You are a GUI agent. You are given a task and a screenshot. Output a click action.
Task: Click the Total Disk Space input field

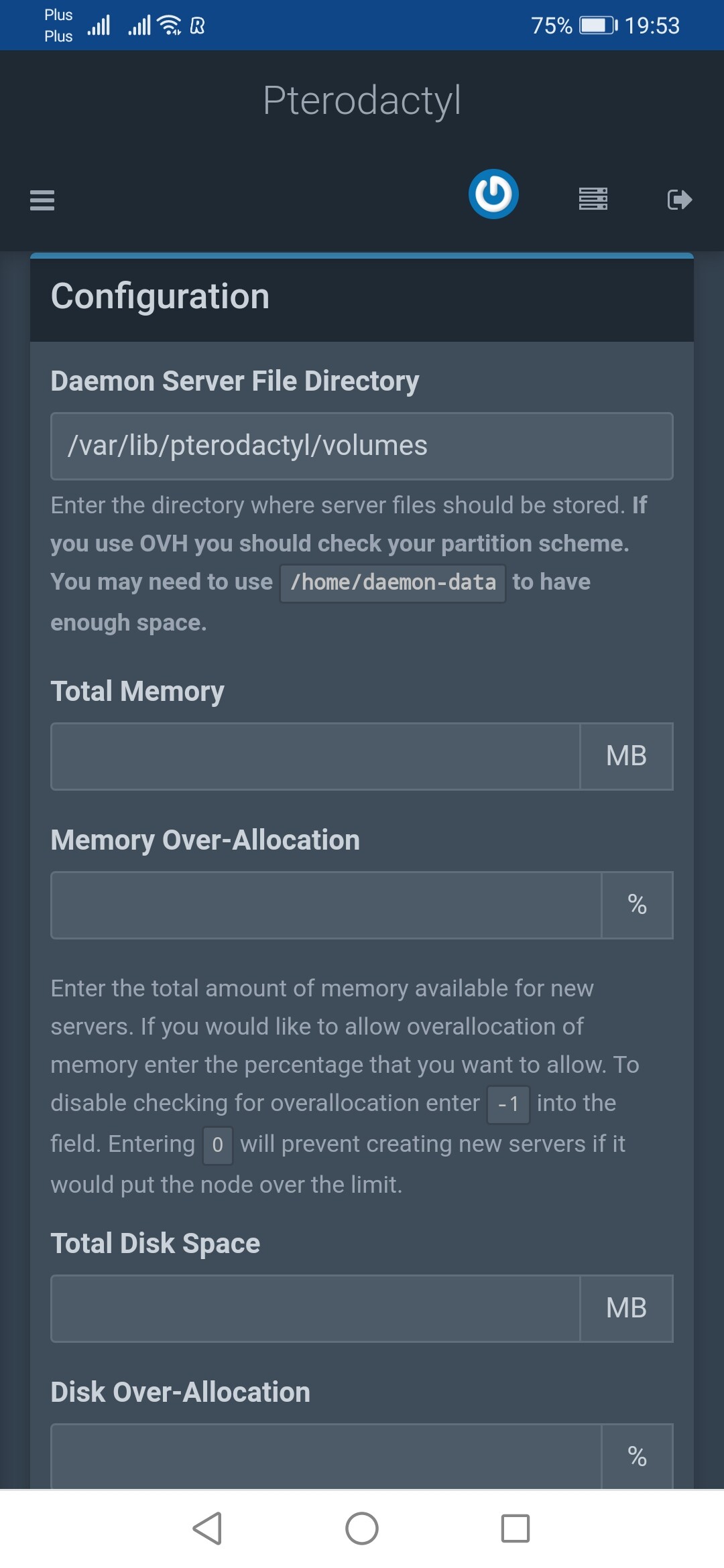tap(315, 1309)
